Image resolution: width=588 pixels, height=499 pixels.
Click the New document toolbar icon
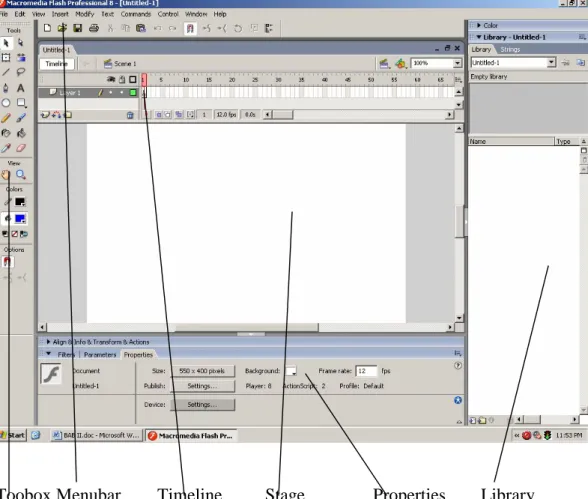pyautogui.click(x=47, y=28)
